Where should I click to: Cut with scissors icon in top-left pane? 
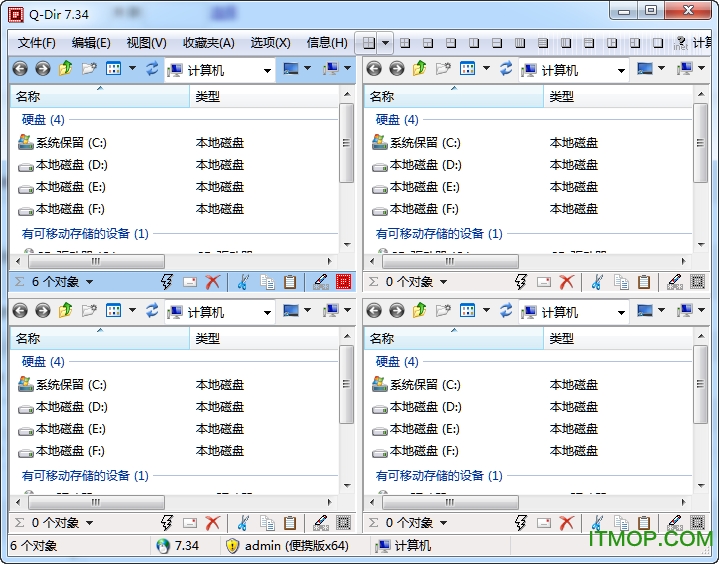coord(243,282)
